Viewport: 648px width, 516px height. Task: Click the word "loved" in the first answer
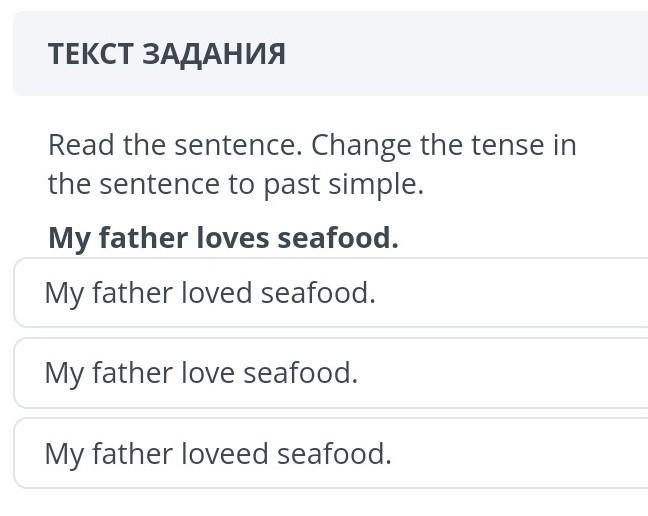(216, 293)
